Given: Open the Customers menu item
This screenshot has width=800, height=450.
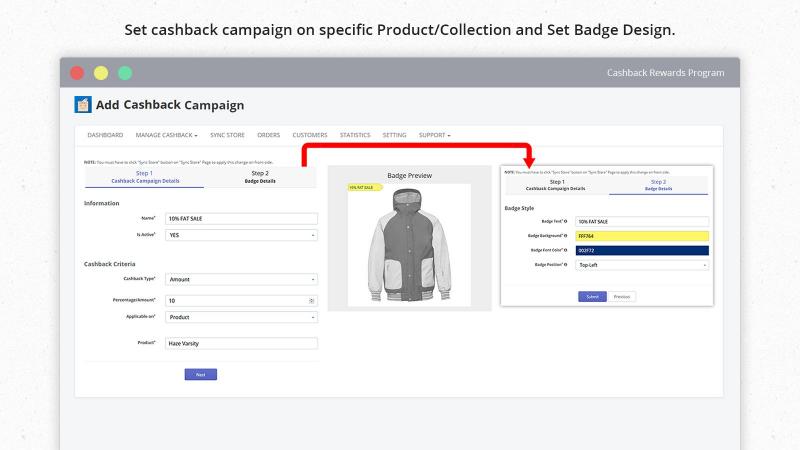Looking at the screenshot, I should point(310,135).
